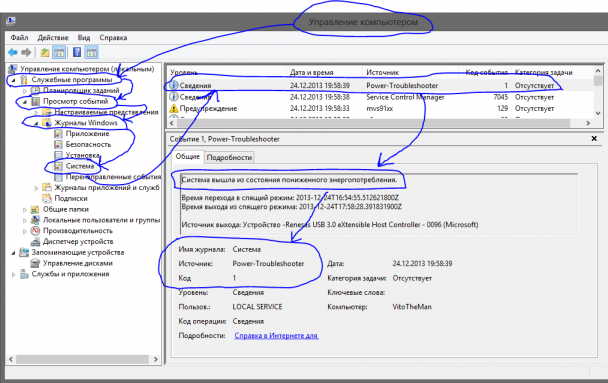608x383 pixels.
Task: Select the Предупреждение mvs91xx event row
Action: (x=380, y=109)
